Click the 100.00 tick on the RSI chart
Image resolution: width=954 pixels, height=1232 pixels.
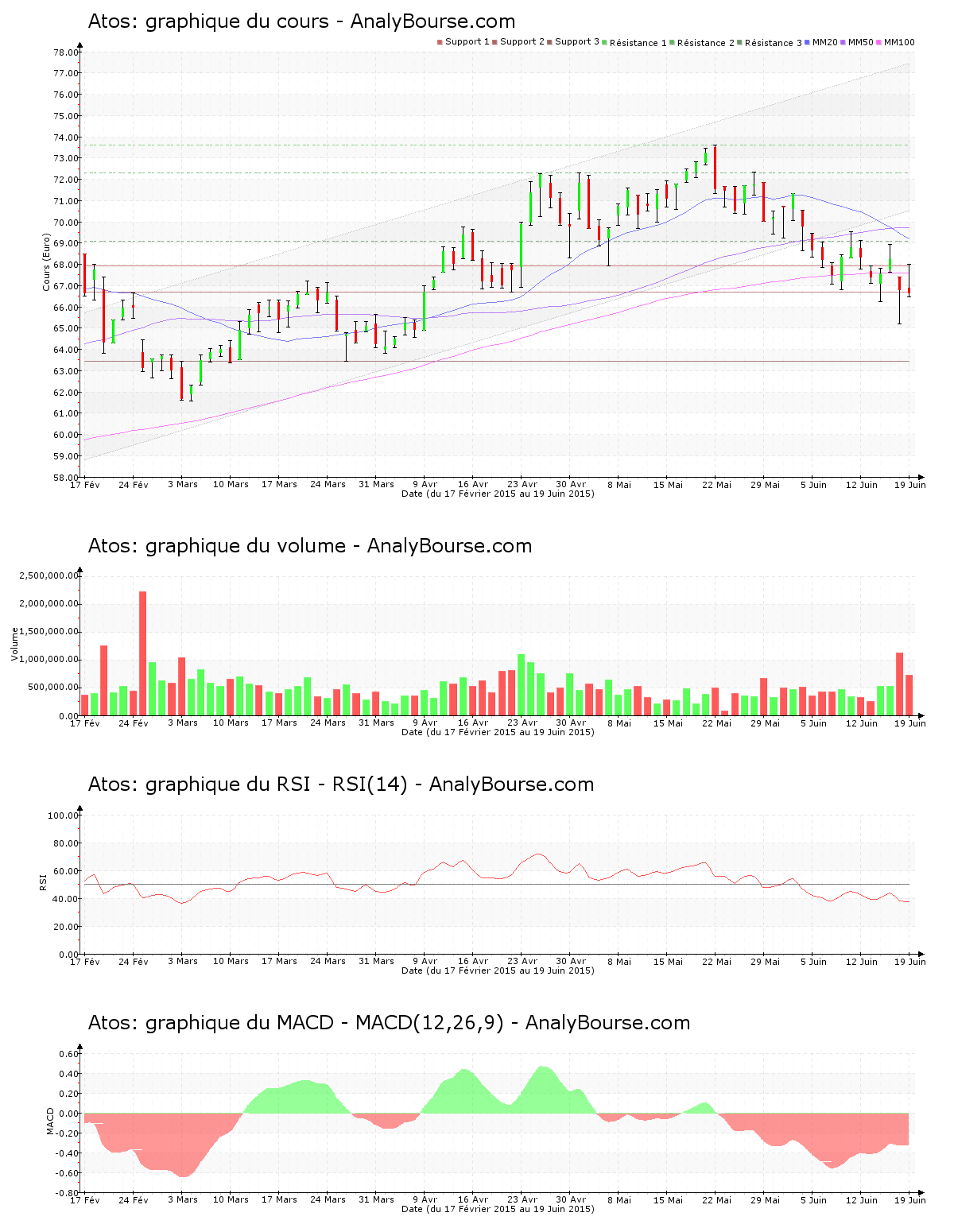64,816
